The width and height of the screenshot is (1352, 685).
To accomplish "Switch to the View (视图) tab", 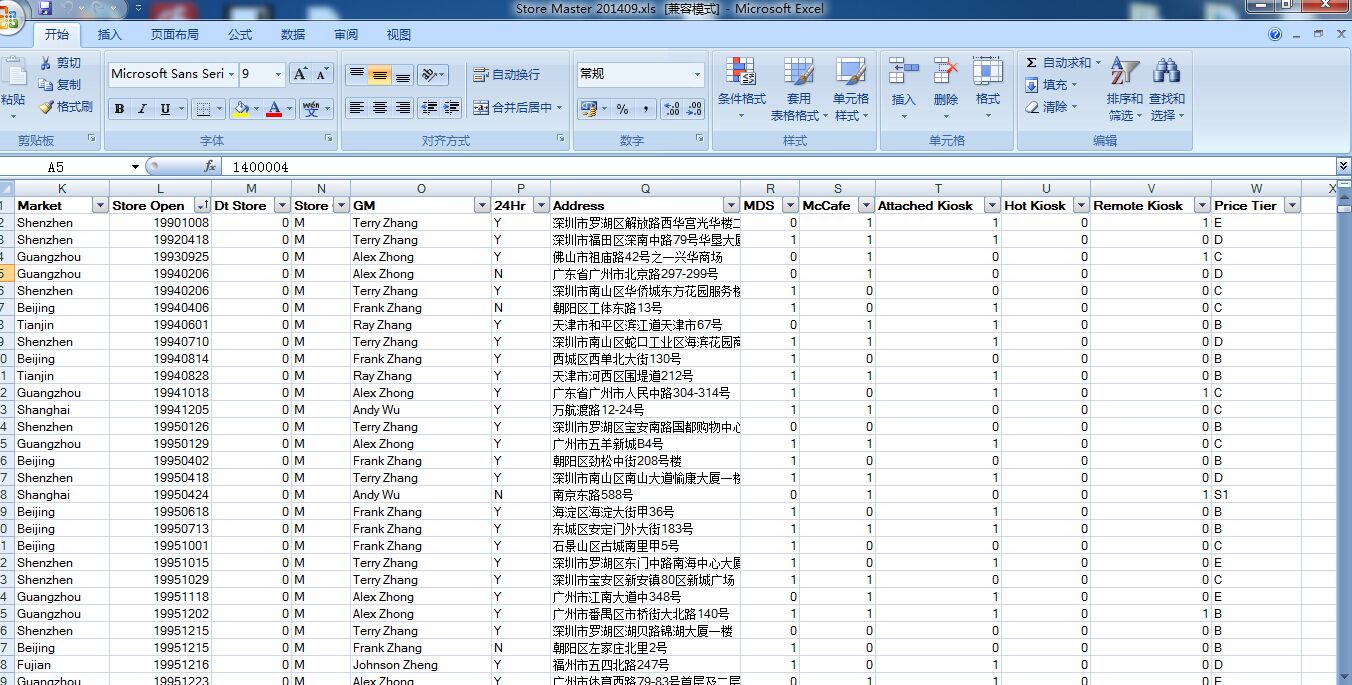I will click(399, 35).
